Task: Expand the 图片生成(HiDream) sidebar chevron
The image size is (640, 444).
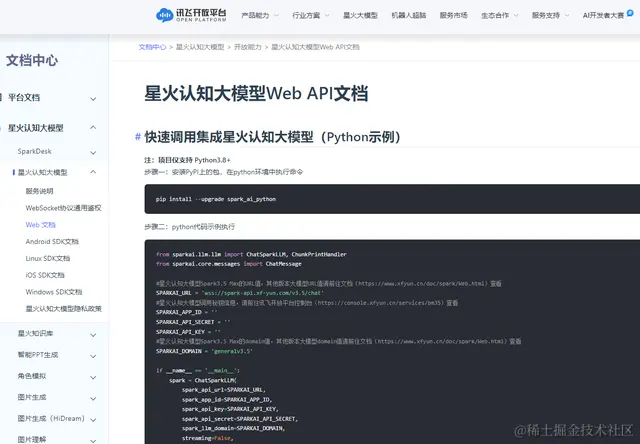Action: pyautogui.click(x=93, y=420)
